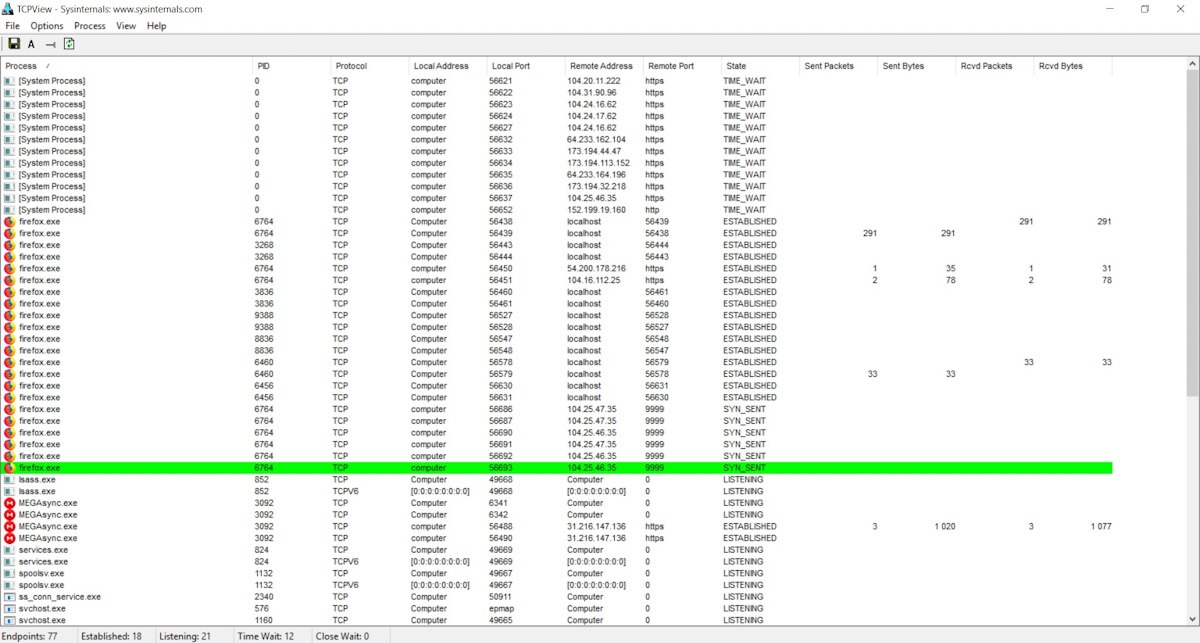Viewport: 1200px width, 643px height.
Task: Sort by the Sent Bytes column header
Action: (x=915, y=66)
